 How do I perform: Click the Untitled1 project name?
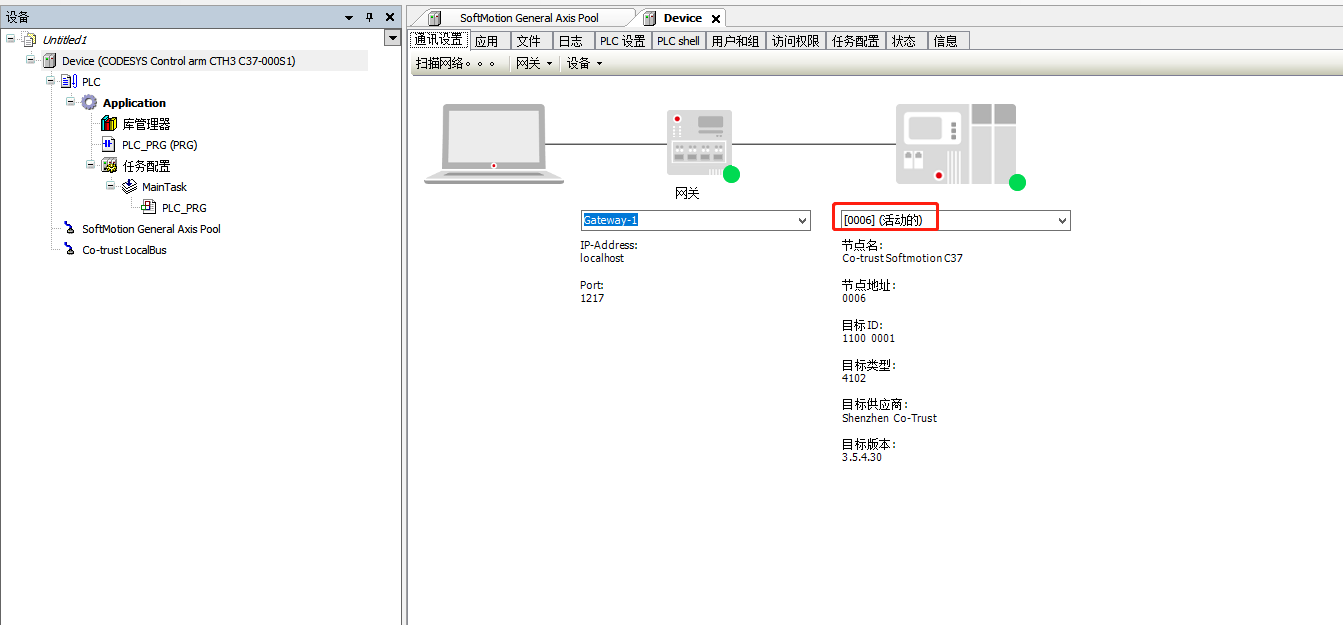[x=65, y=40]
